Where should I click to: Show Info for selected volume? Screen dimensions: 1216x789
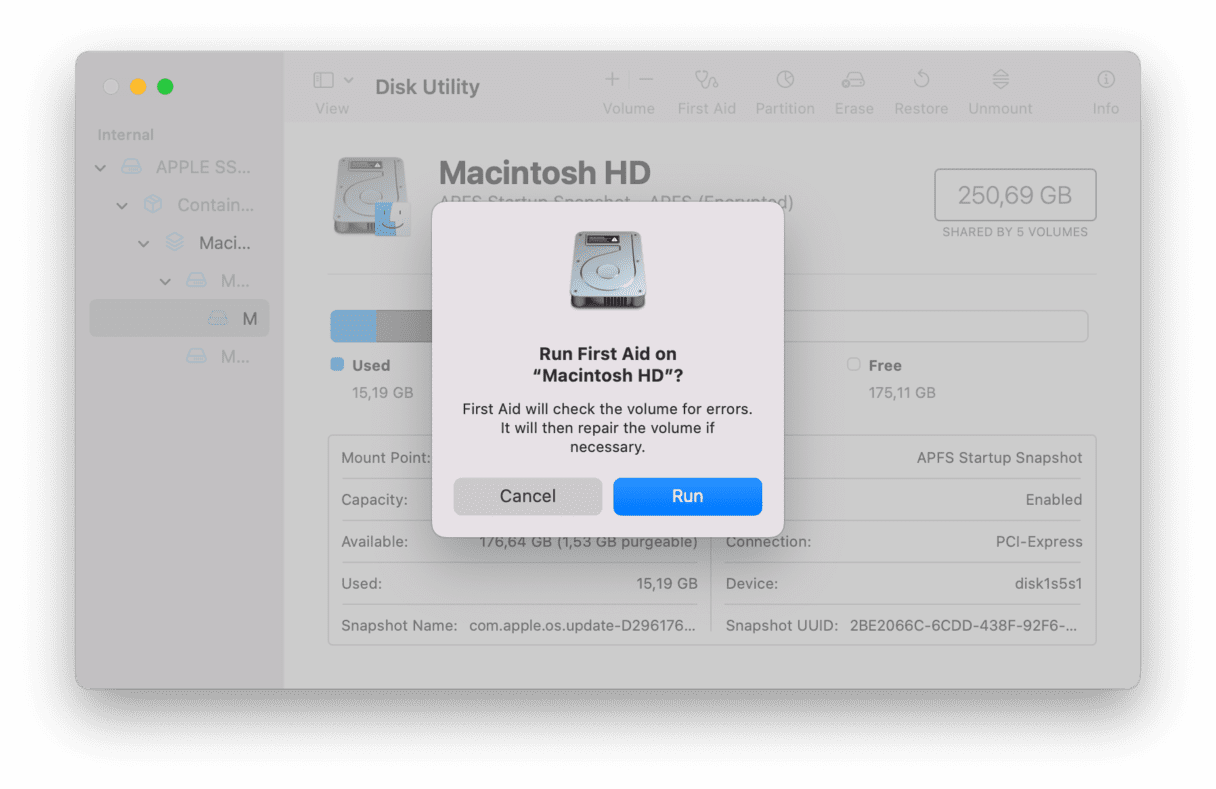[1106, 79]
